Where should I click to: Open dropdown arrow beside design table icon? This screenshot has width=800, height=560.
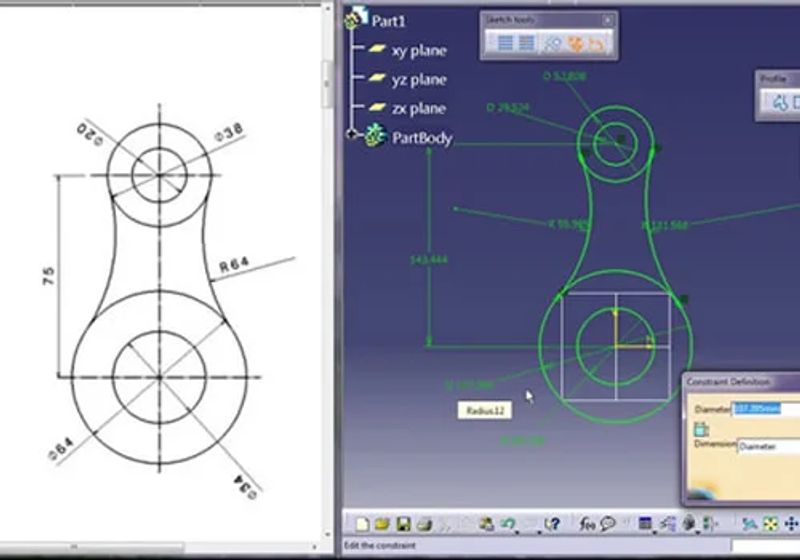pyautogui.click(x=655, y=531)
